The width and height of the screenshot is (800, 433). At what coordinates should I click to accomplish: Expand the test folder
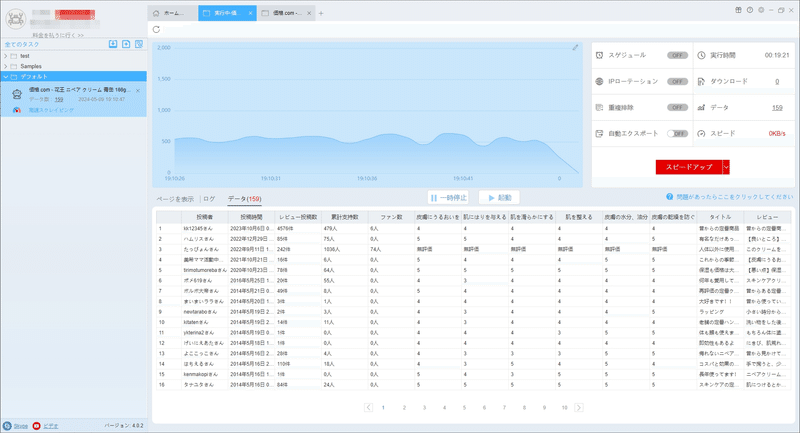(6, 56)
